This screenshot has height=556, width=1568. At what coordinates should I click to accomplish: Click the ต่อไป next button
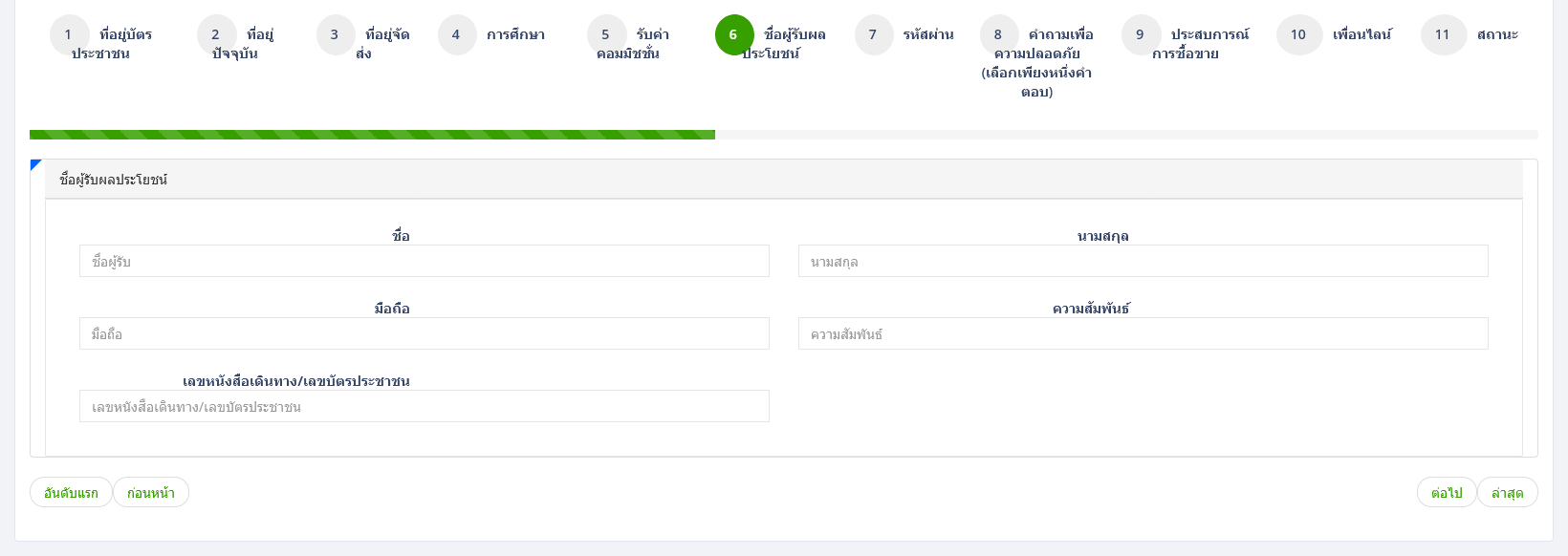pyautogui.click(x=1446, y=493)
